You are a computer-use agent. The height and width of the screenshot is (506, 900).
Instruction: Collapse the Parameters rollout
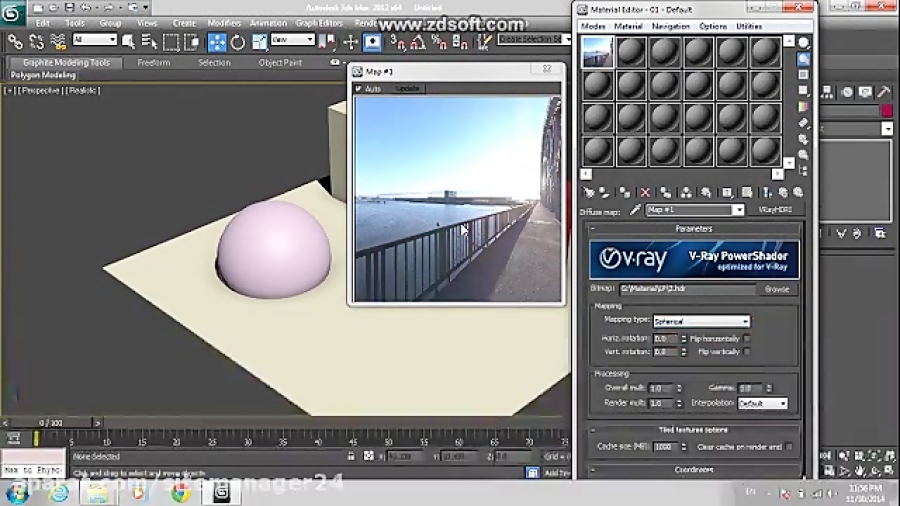(693, 229)
